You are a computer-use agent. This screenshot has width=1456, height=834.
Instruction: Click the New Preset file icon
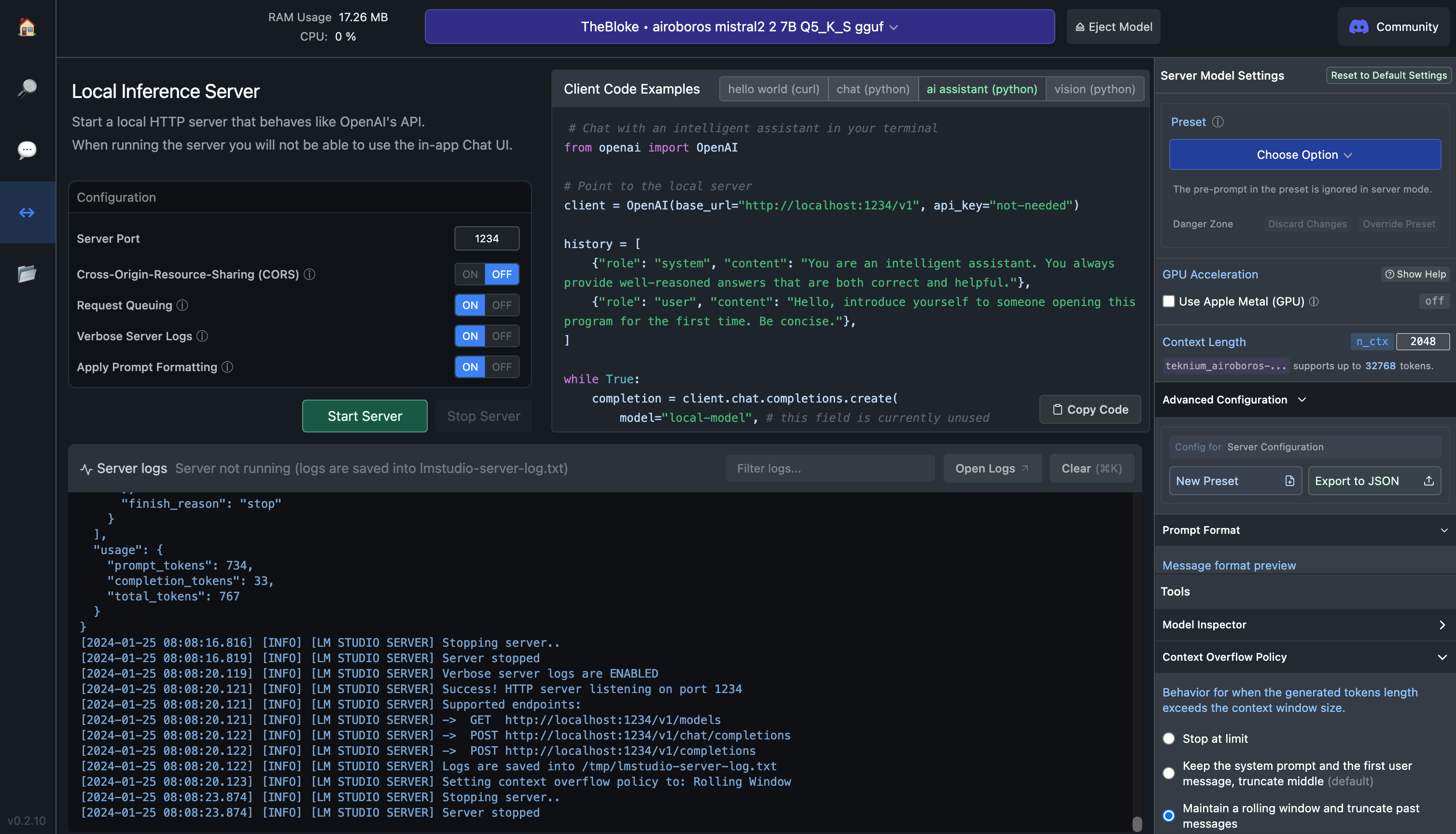tap(1289, 481)
